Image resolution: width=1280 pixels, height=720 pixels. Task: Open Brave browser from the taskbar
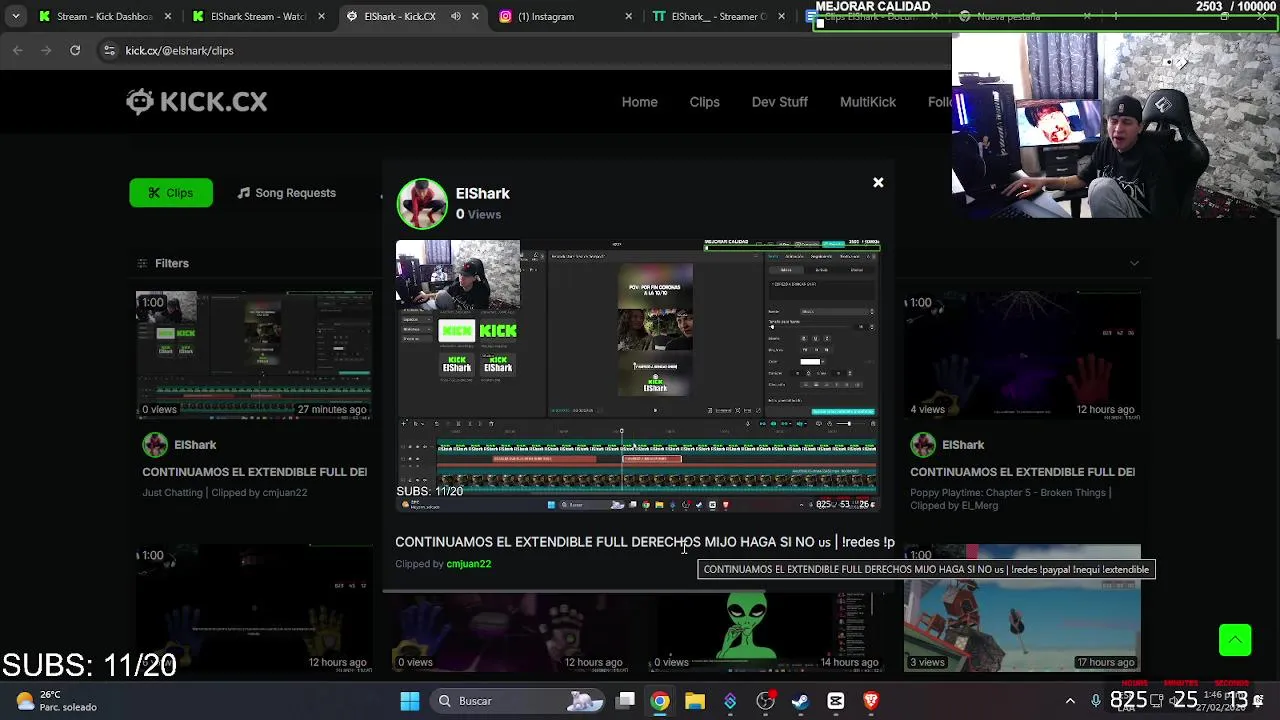coord(870,701)
